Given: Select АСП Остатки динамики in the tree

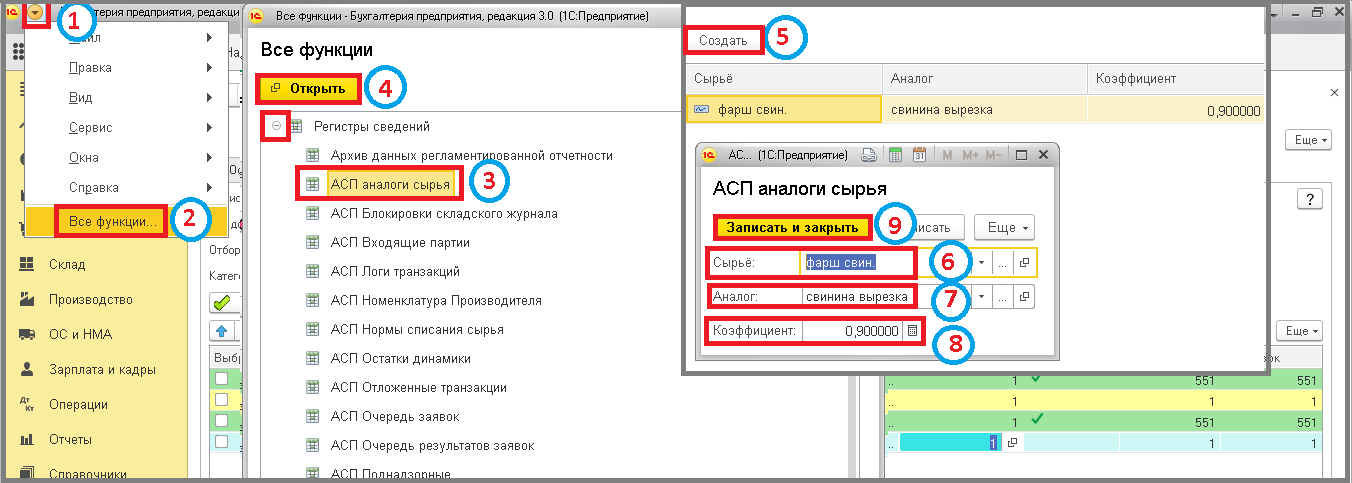Looking at the screenshot, I should pos(401,358).
